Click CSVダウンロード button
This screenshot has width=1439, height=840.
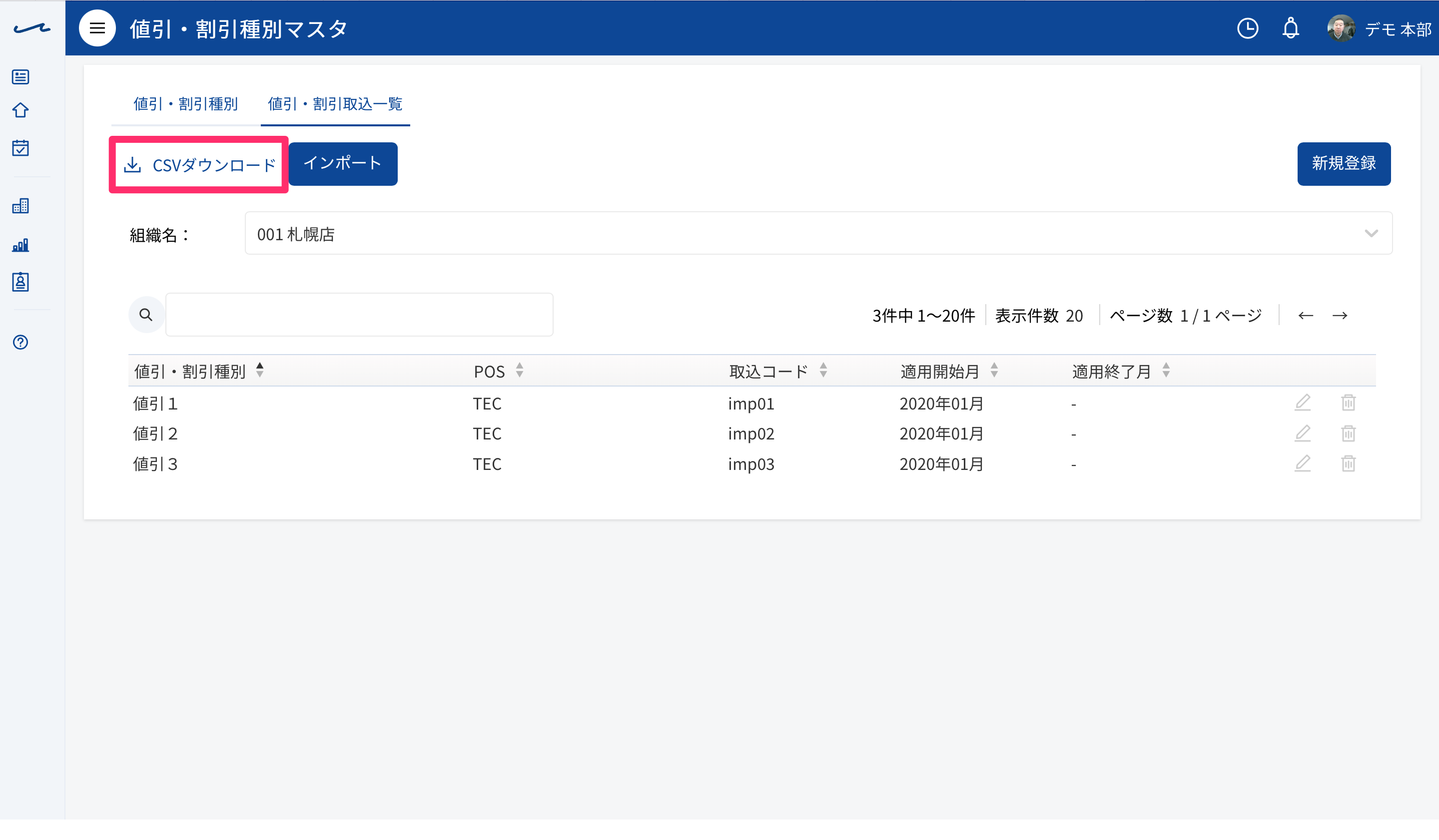point(199,165)
